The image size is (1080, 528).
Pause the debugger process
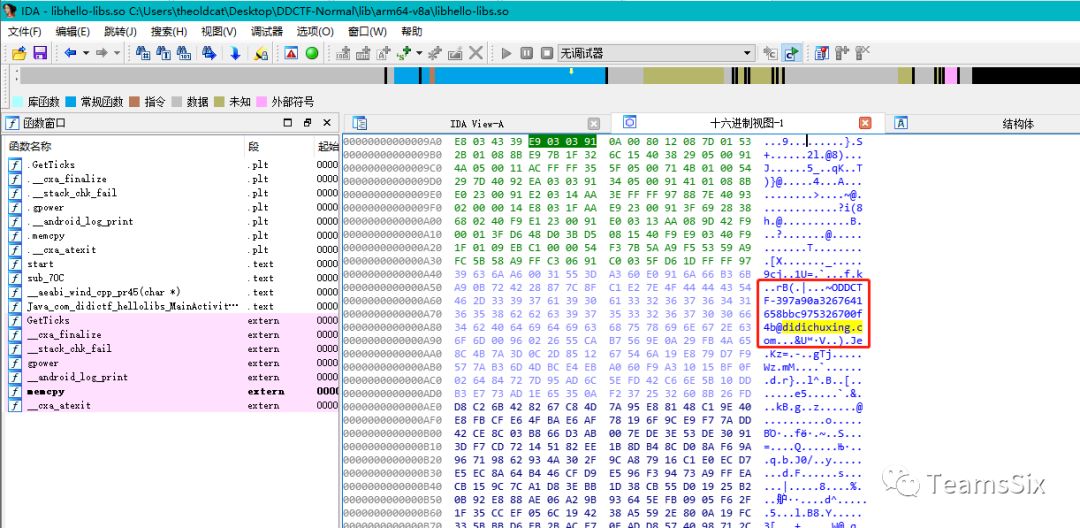click(x=526, y=53)
